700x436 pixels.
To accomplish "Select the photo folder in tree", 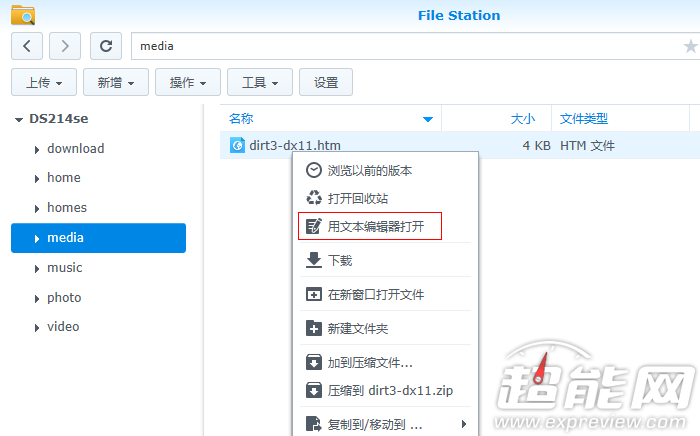I will 64,298.
